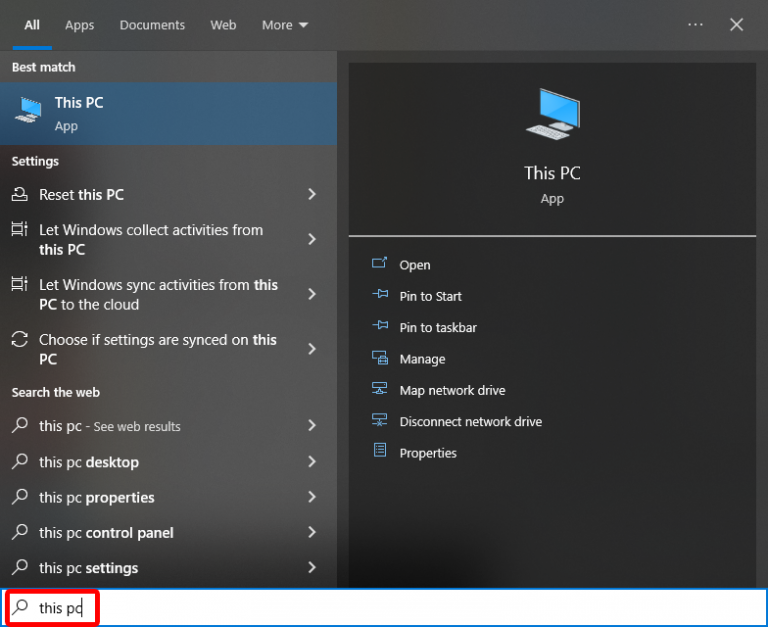
Task: Click the sync activities to cloud icon
Action: (20, 284)
